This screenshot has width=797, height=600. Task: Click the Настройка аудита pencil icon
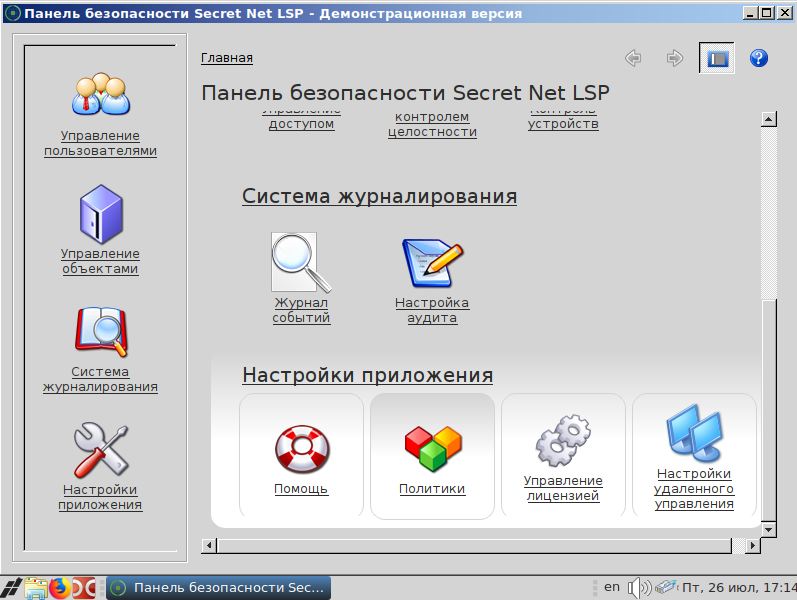432,263
